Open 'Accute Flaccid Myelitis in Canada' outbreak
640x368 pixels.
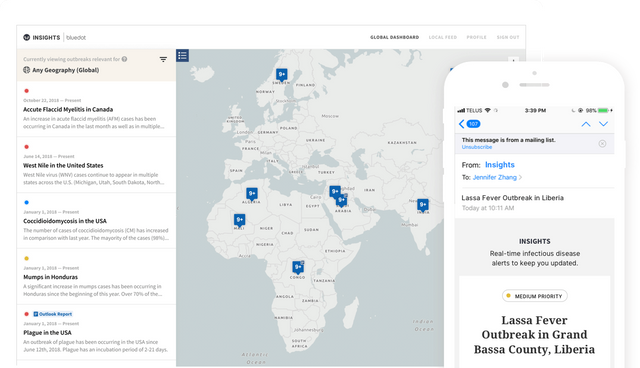point(68,109)
